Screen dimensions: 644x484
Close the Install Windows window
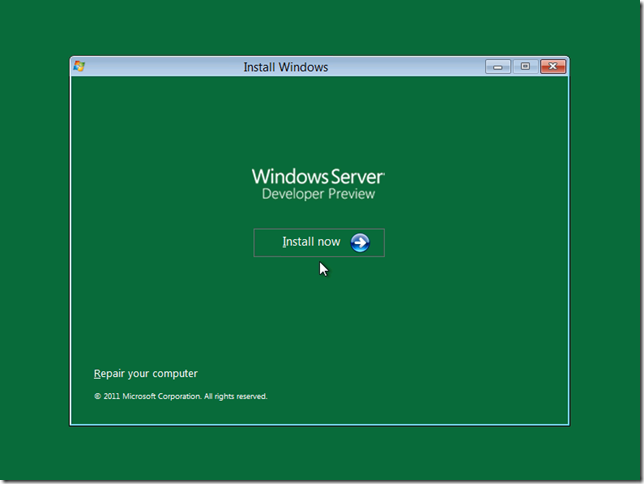(x=553, y=67)
